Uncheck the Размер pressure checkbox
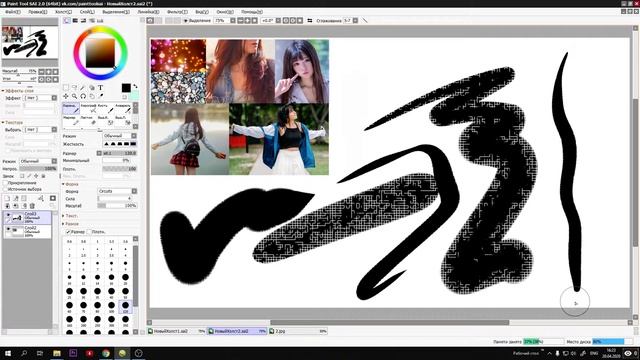 68,232
